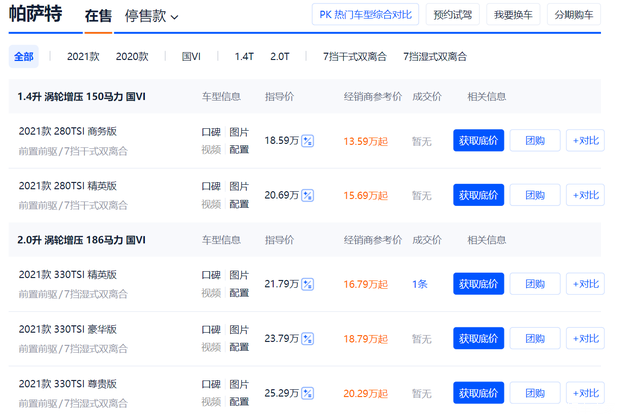
Task: Open 图片 for 280TSI 精英版
Action: [239, 187]
